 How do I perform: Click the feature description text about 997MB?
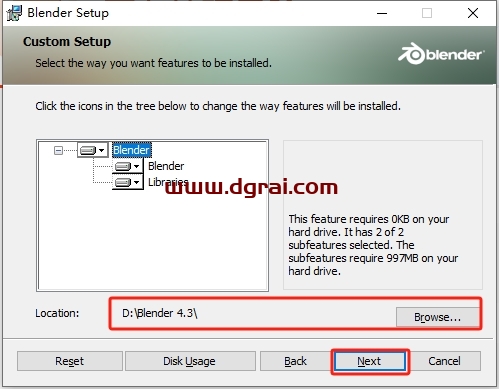373,245
